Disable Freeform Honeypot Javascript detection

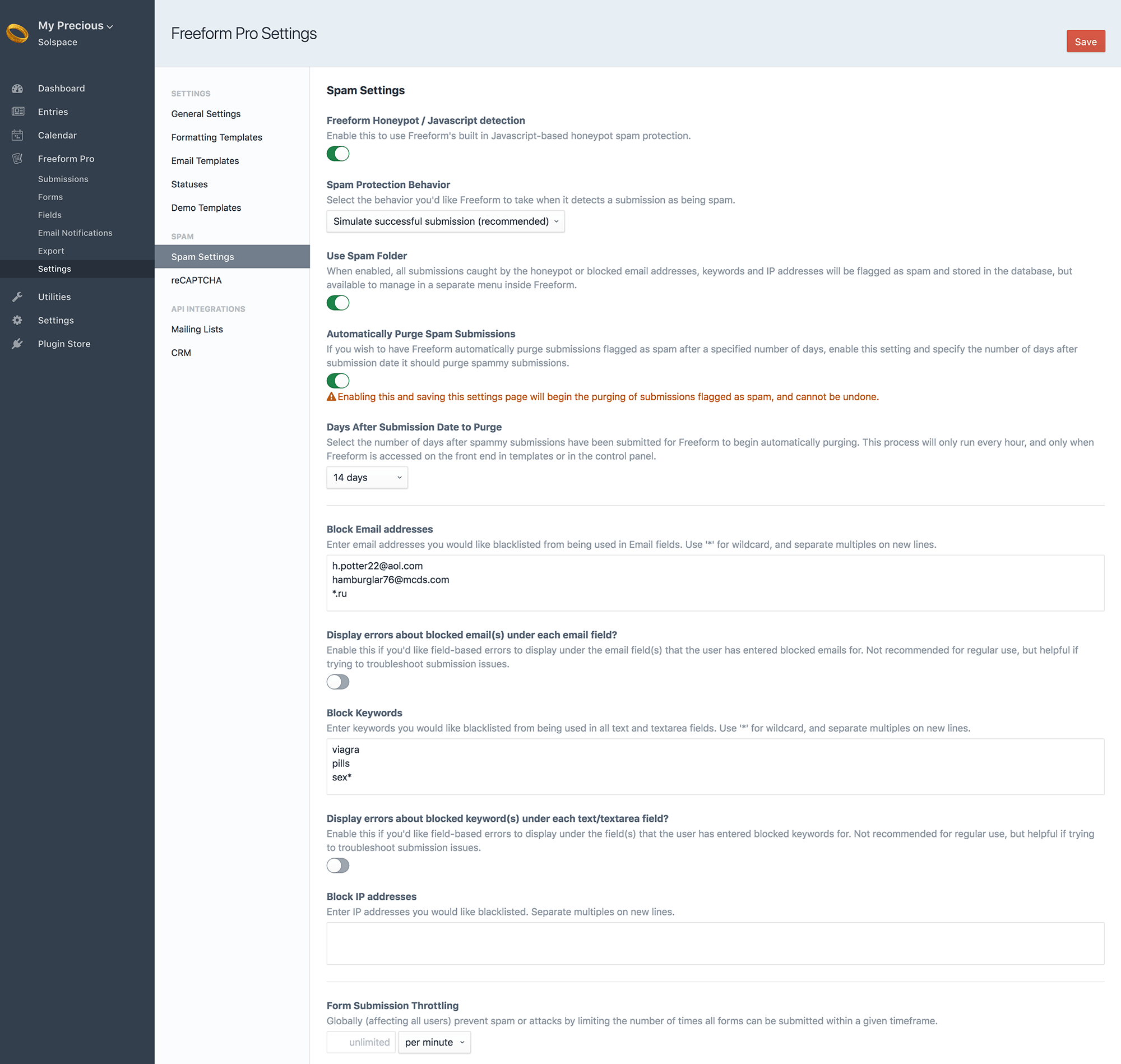click(x=338, y=154)
